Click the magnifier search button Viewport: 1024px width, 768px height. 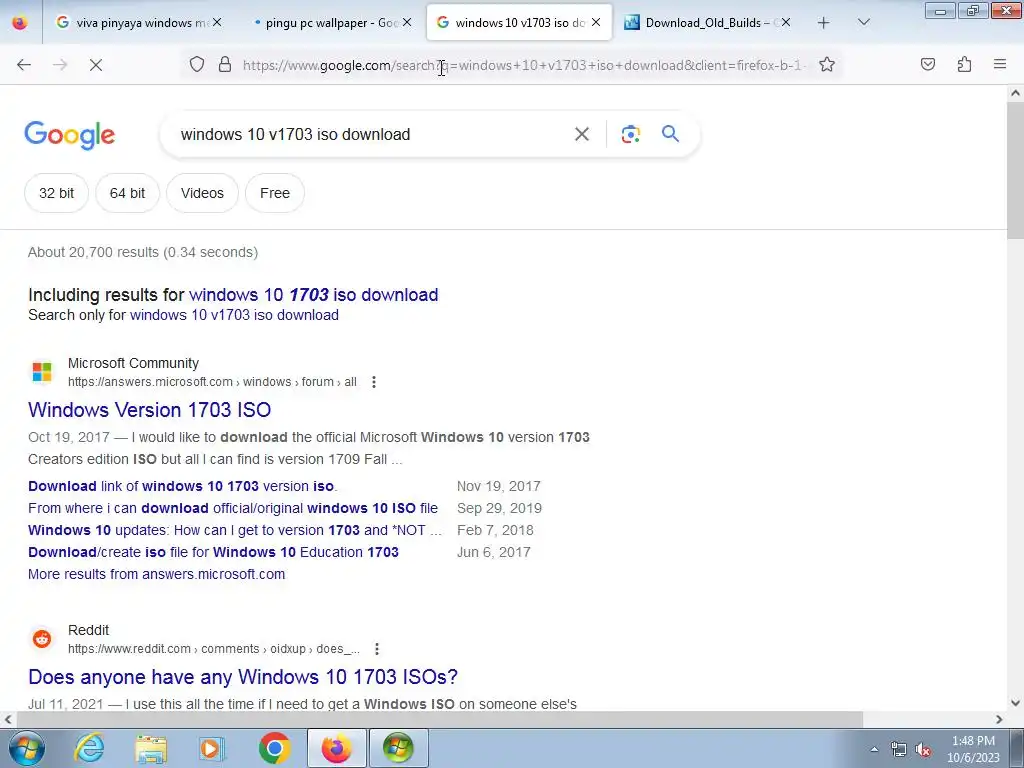coord(671,134)
